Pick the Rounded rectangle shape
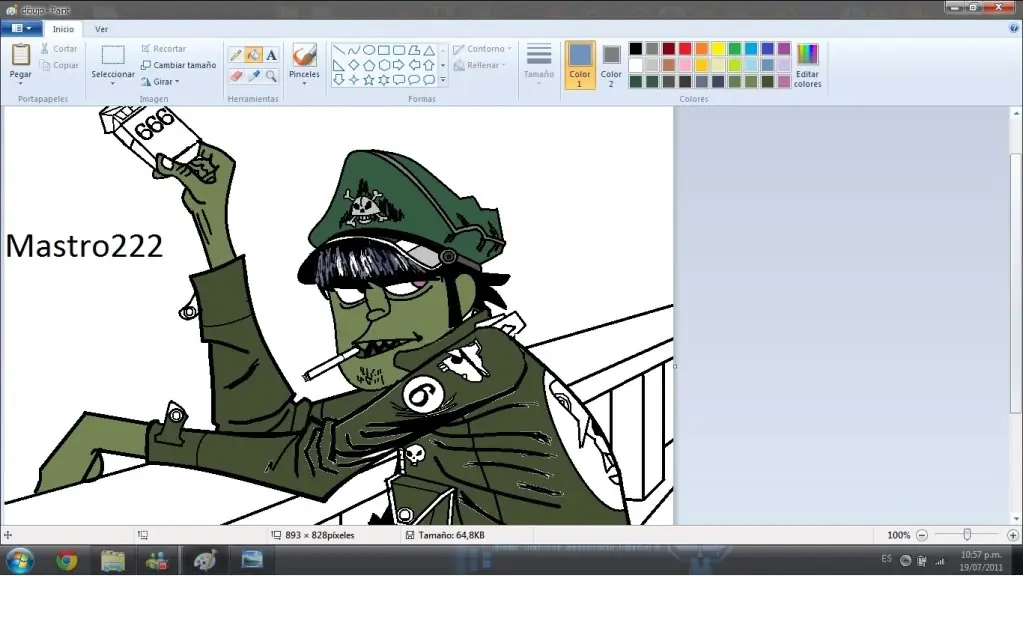The width and height of the screenshot is (1023, 620). point(399,50)
